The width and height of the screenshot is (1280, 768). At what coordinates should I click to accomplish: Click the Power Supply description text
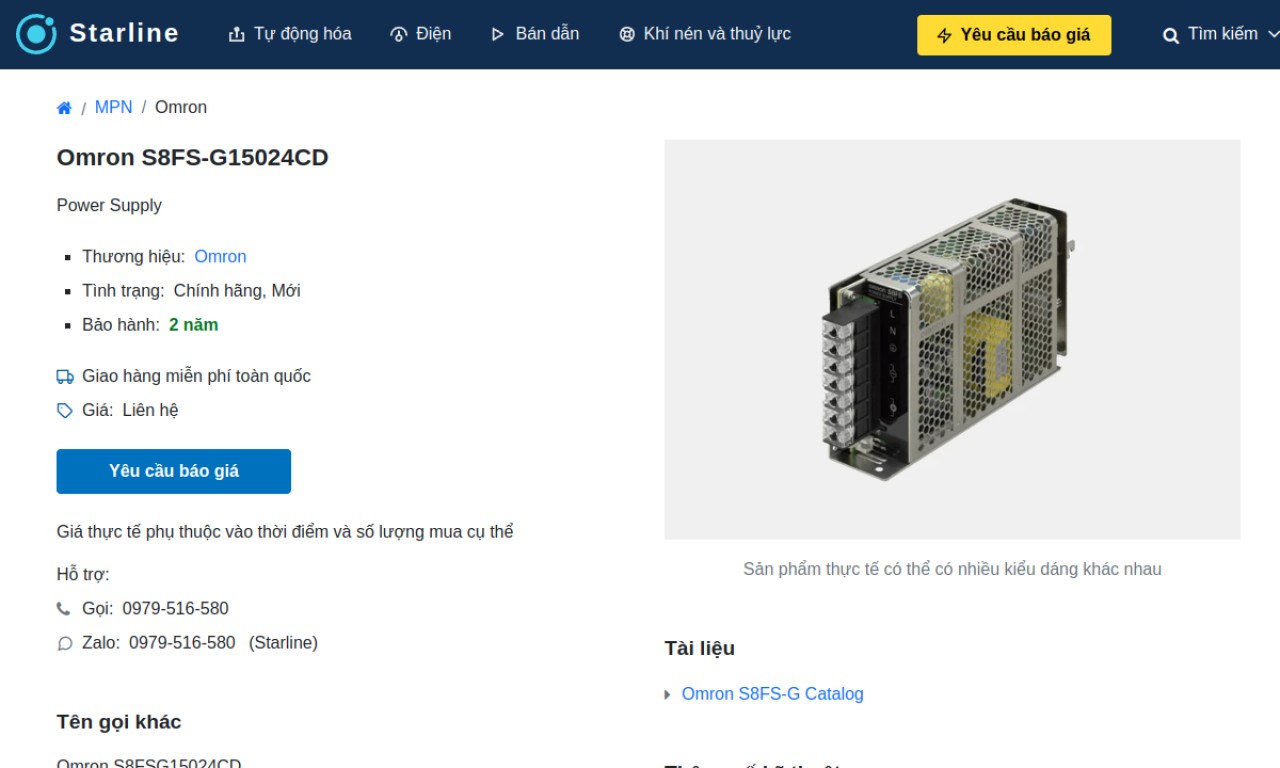109,205
